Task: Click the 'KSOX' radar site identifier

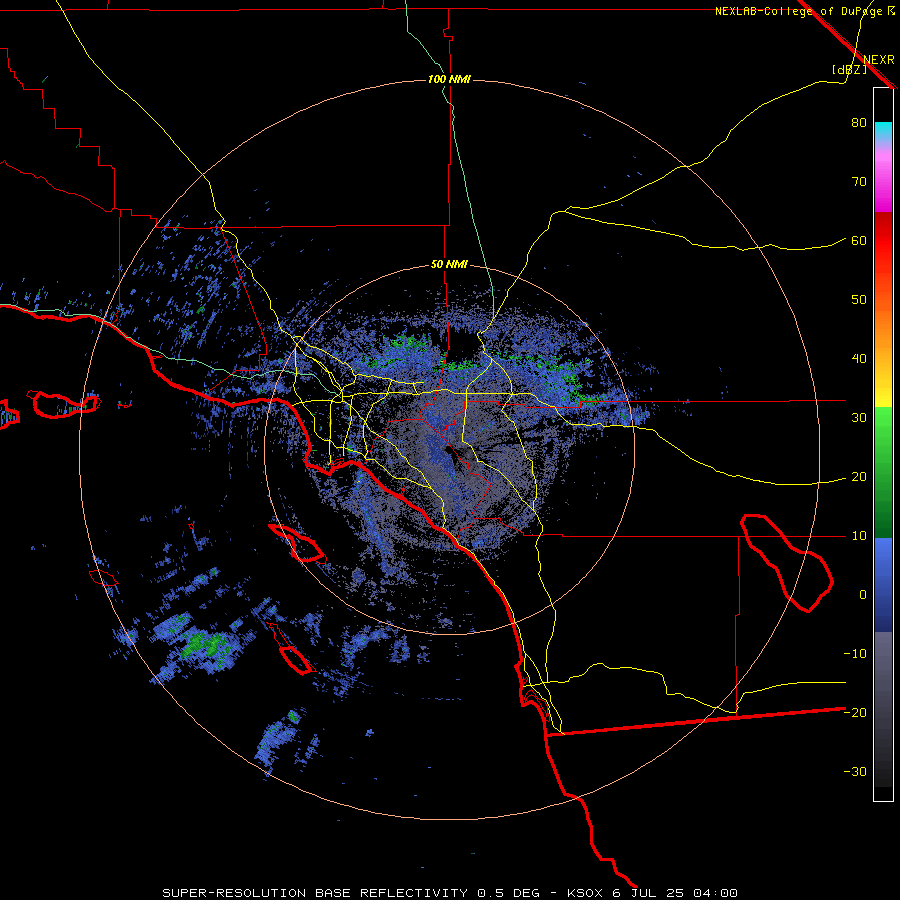Action: pyautogui.click(x=587, y=893)
